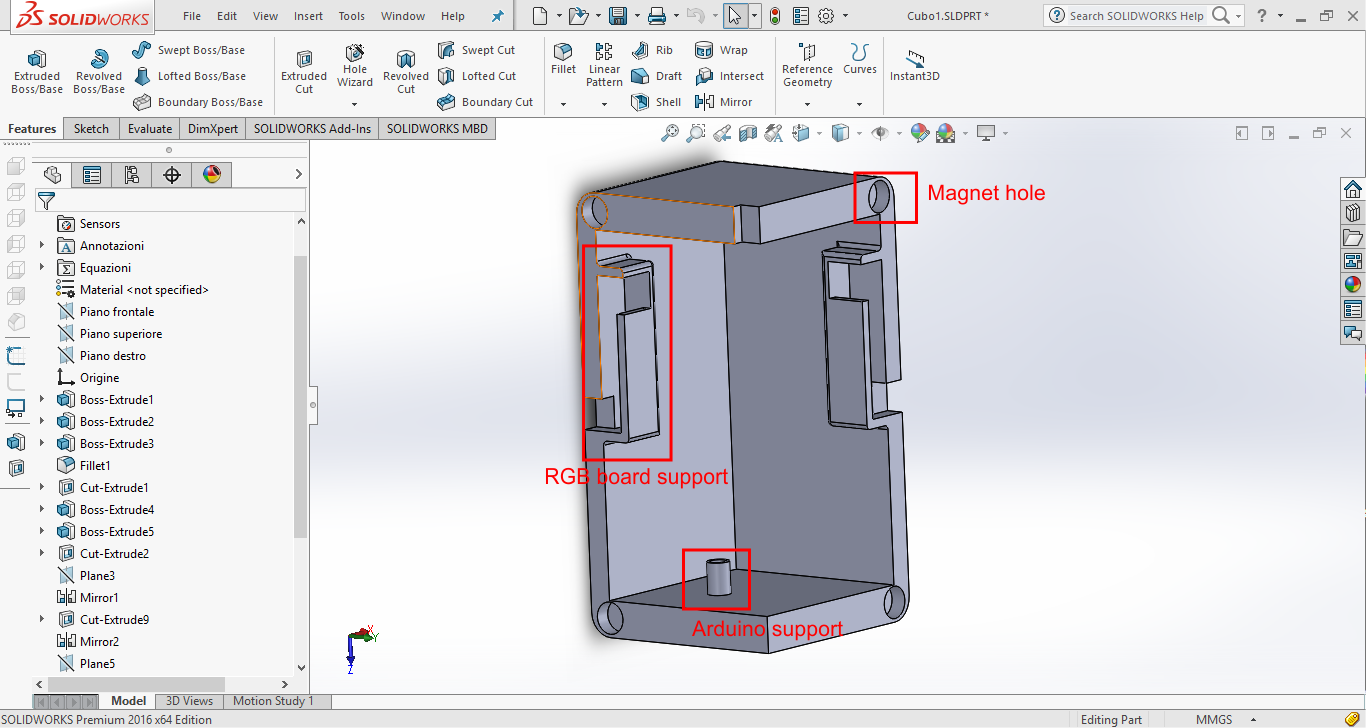Select the Mirror feature
This screenshot has width=1366, height=728.
(x=724, y=102)
